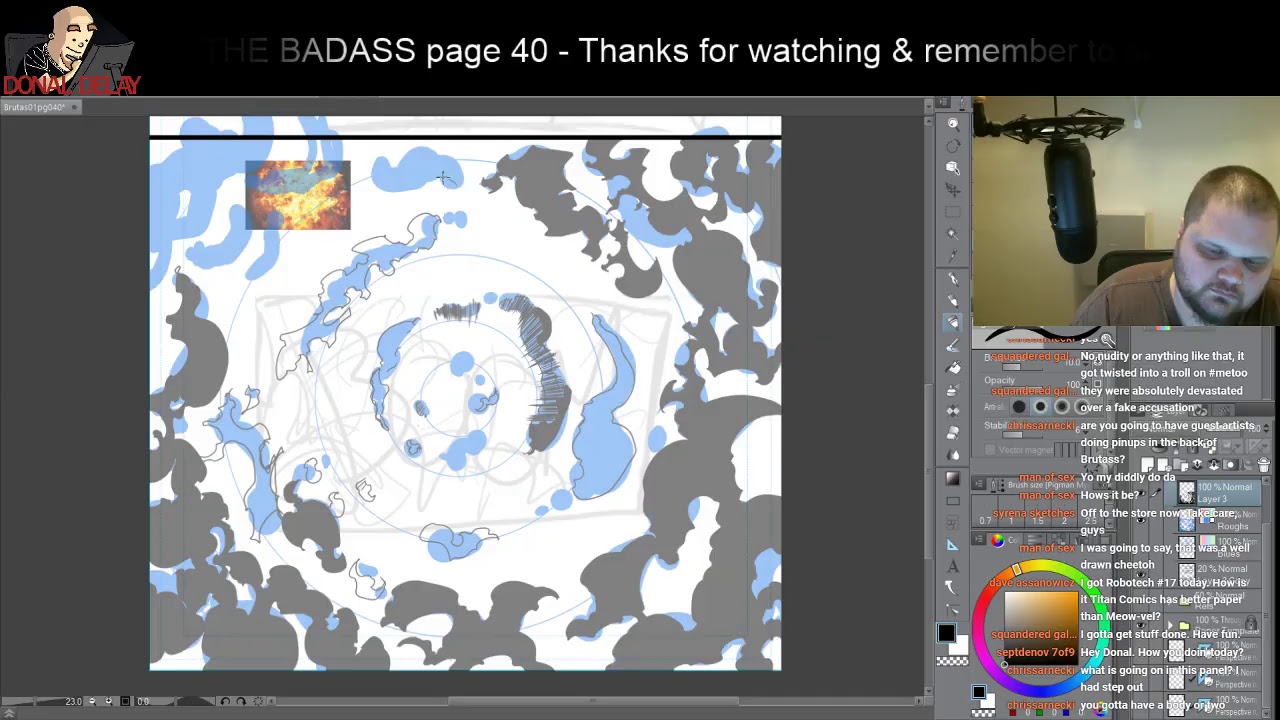
Task: Pick the Auto select magic wand tool
Action: tap(953, 234)
